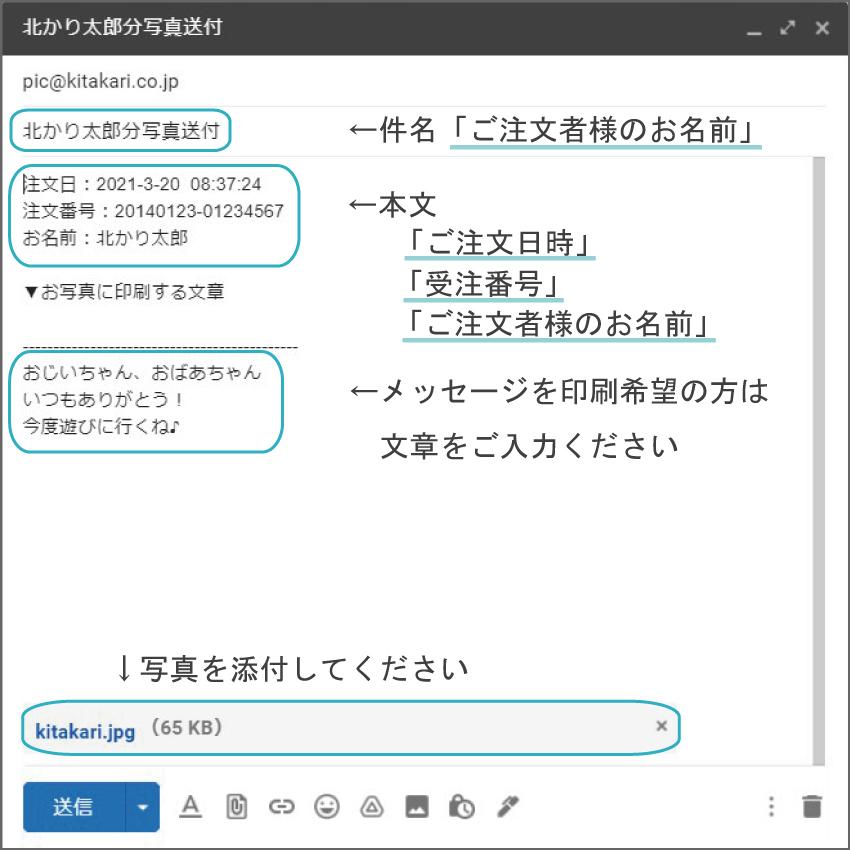This screenshot has width=850, height=850.
Task: Remove the kitakari.jpg attachment
Action: [661, 726]
